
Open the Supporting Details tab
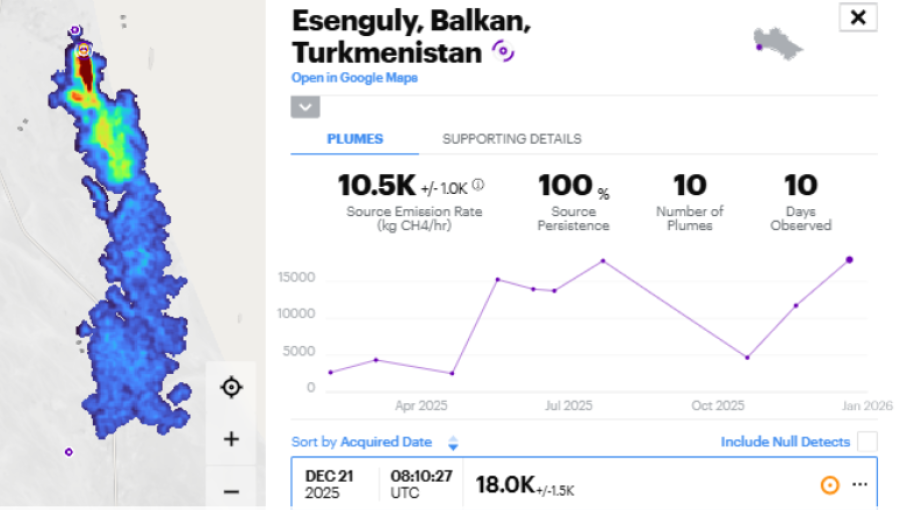tap(511, 139)
